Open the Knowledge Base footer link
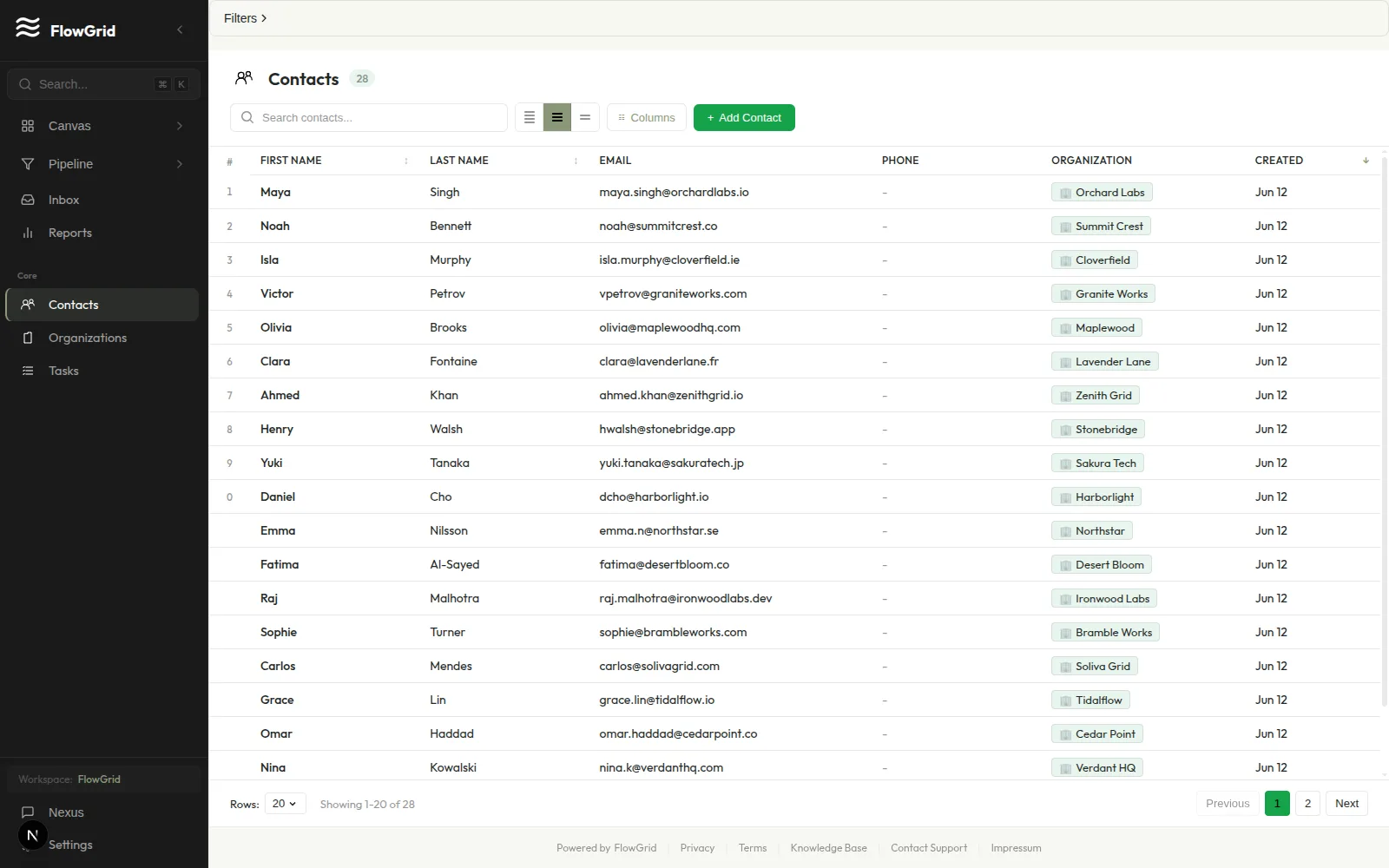Screen dimensions: 1389x868 (828, 848)
